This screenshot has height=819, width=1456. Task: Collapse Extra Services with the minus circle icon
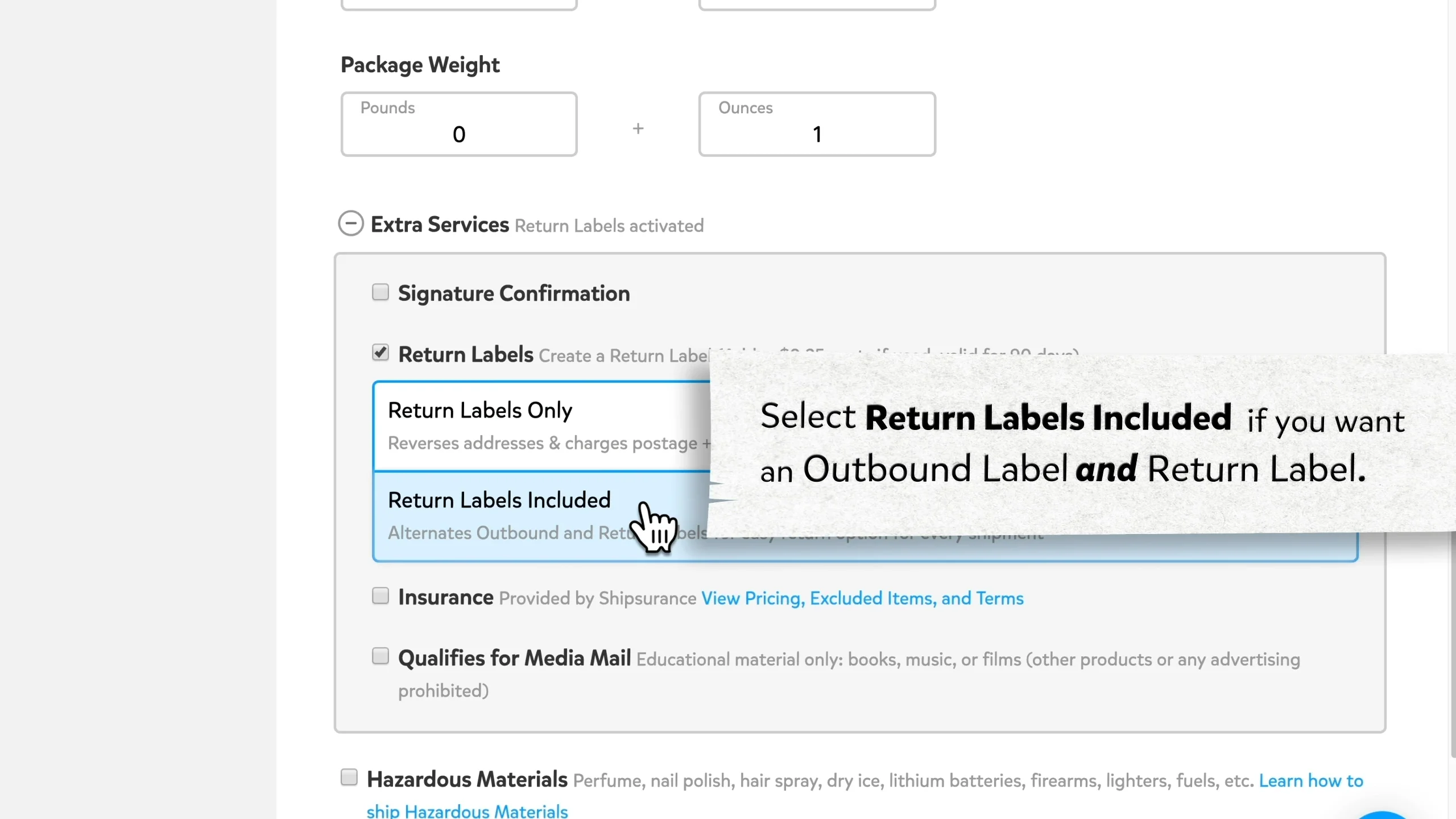coord(350,224)
